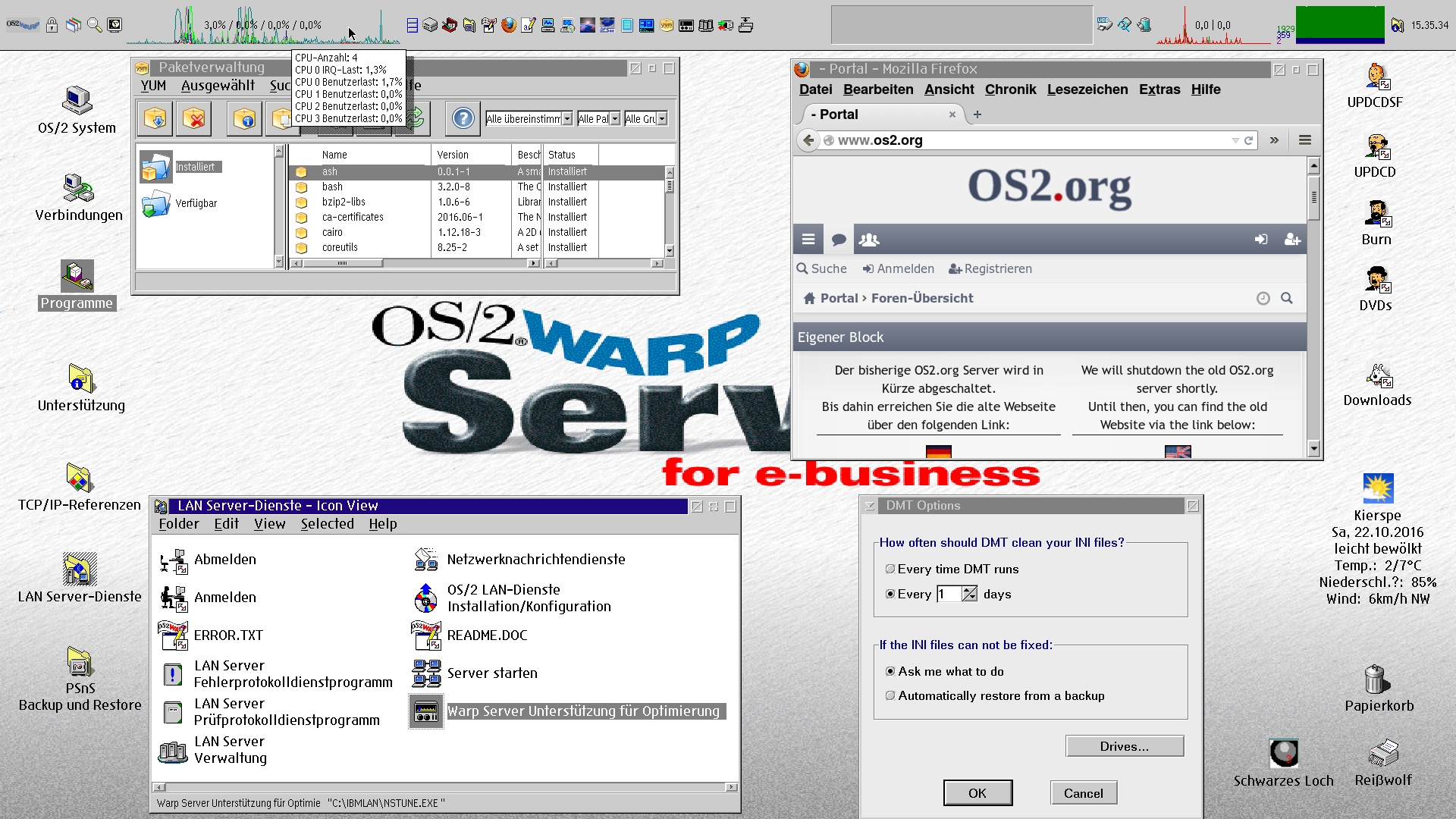Expand the Firefox toolbar overflow chevron

click(x=1274, y=140)
